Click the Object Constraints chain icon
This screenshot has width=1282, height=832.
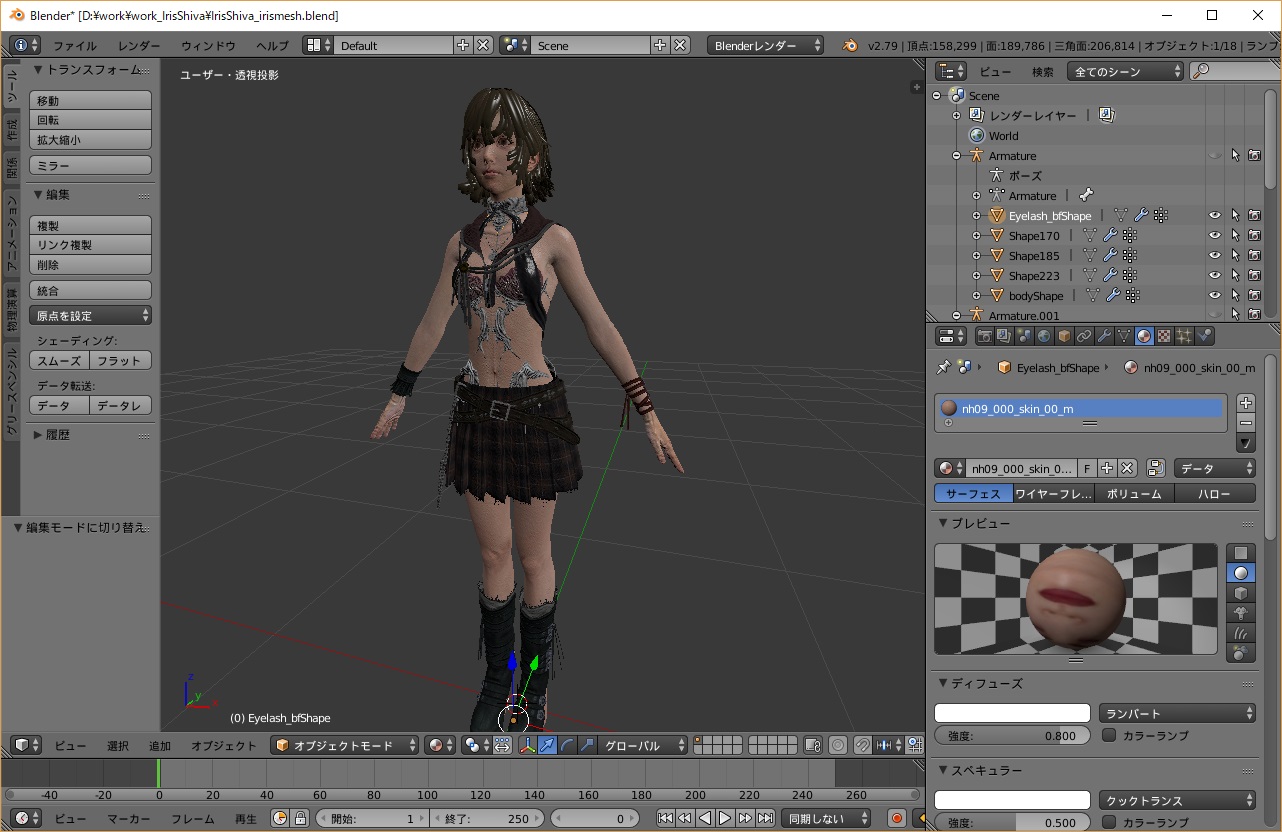point(1084,336)
